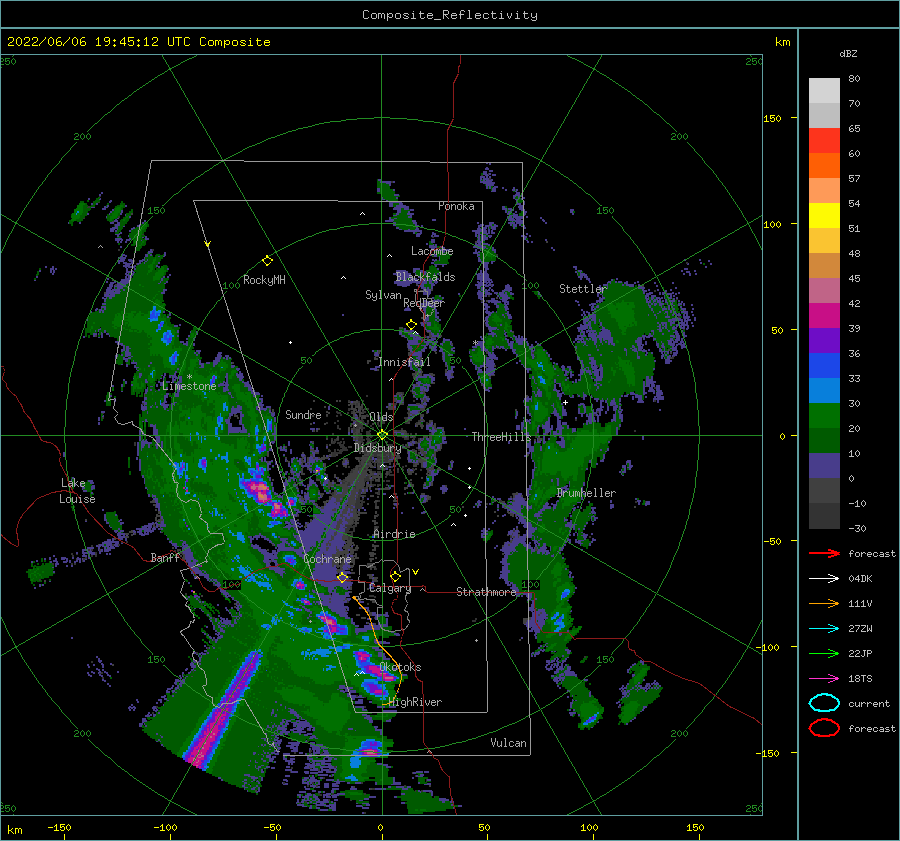Select the red forecast arrow in legend
This screenshot has height=841, width=900.
coord(824,553)
